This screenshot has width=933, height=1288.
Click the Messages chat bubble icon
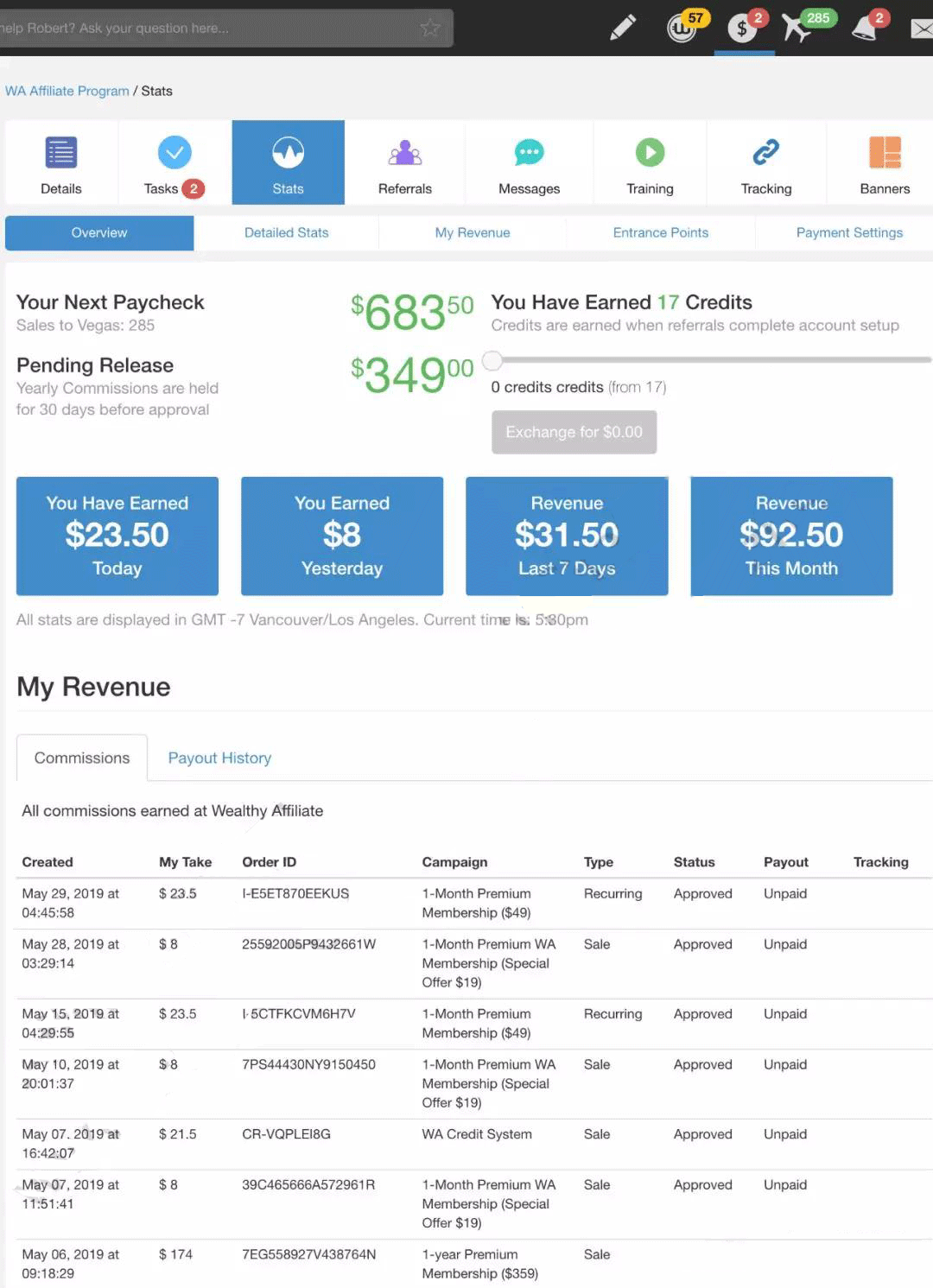[530, 153]
